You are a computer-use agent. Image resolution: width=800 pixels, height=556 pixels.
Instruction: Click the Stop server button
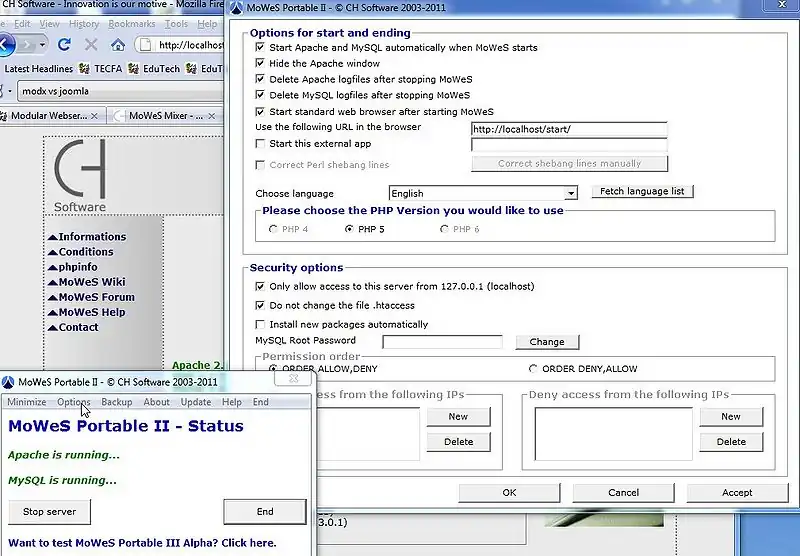(49, 511)
